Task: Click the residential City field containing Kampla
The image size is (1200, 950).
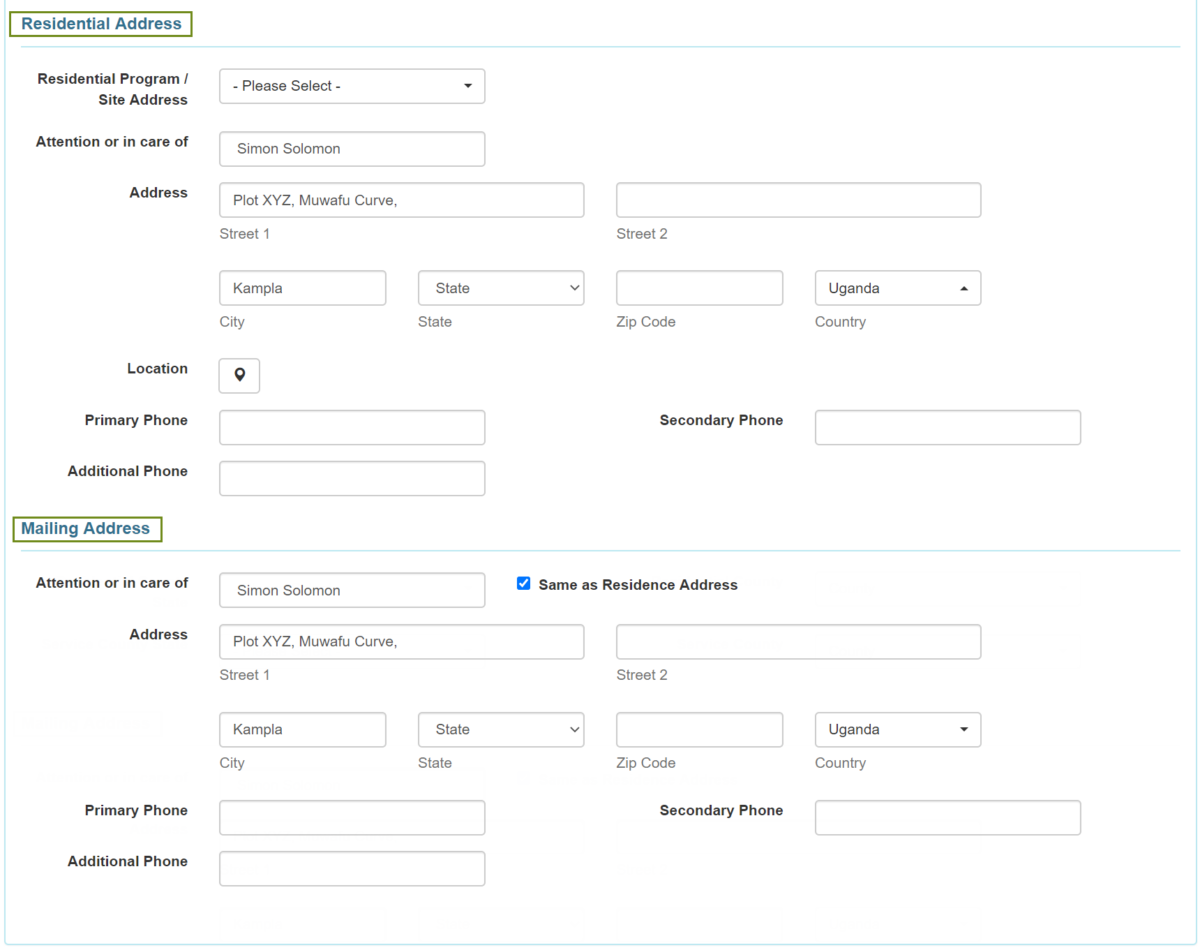Action: [x=302, y=288]
